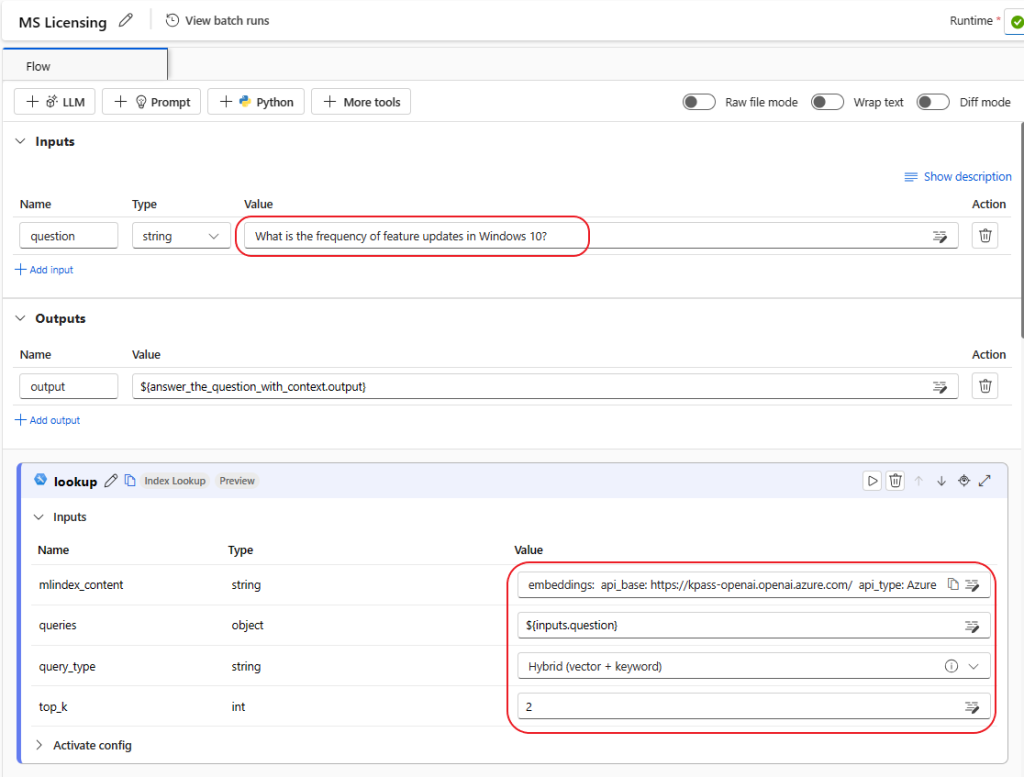This screenshot has height=777, width=1024.
Task: Copy the mlindex_content value
Action: tap(953, 584)
